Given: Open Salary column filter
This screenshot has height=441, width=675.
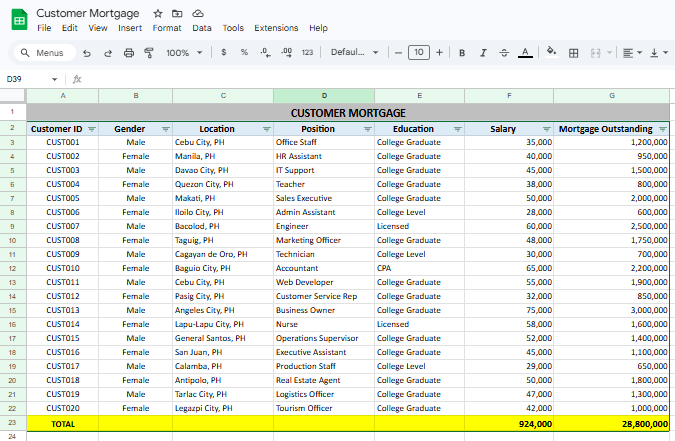Looking at the screenshot, I should click(547, 129).
